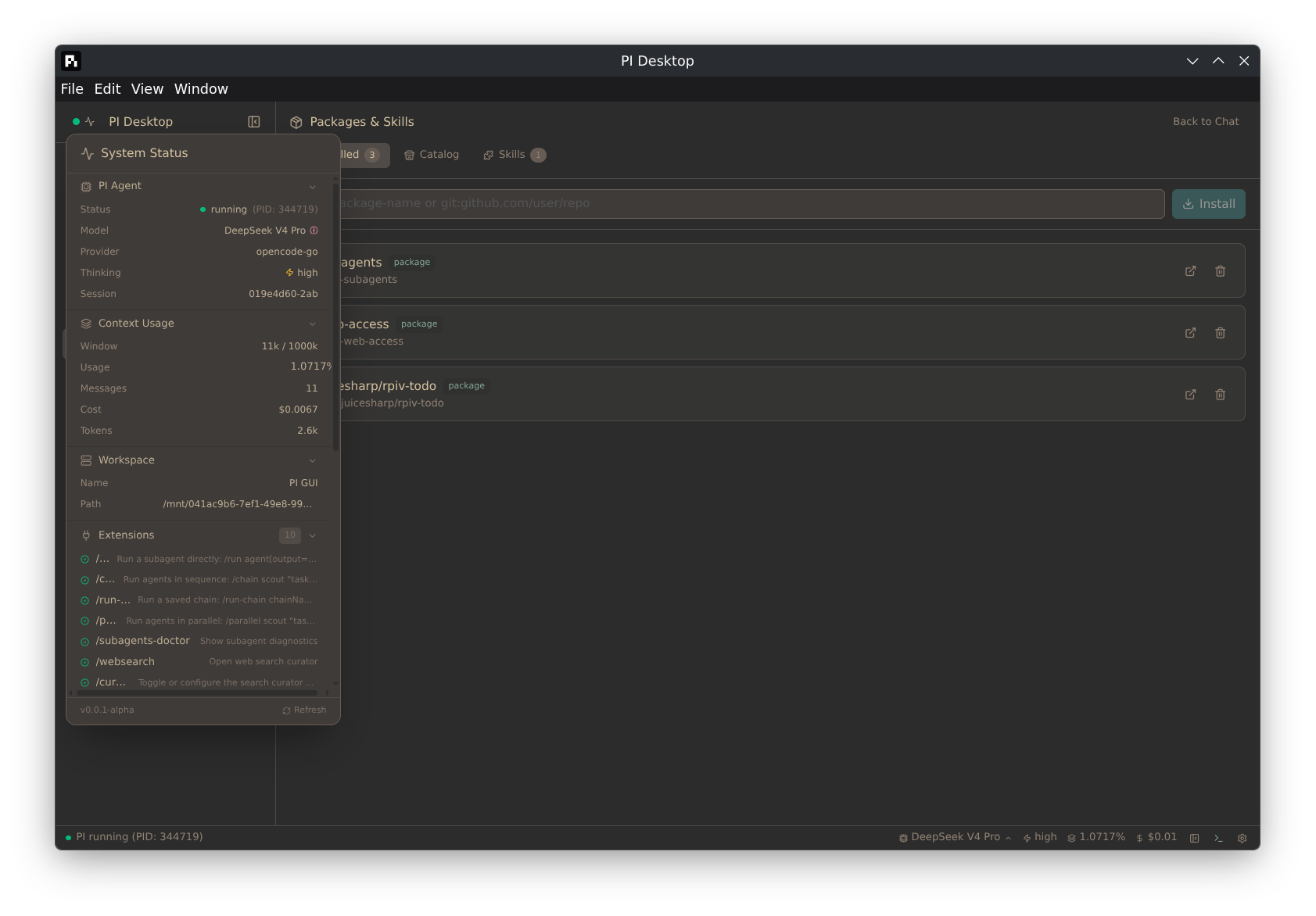The width and height of the screenshot is (1316, 916).
Task: Click the /run-... saved chain extension row
Action: 199,600
